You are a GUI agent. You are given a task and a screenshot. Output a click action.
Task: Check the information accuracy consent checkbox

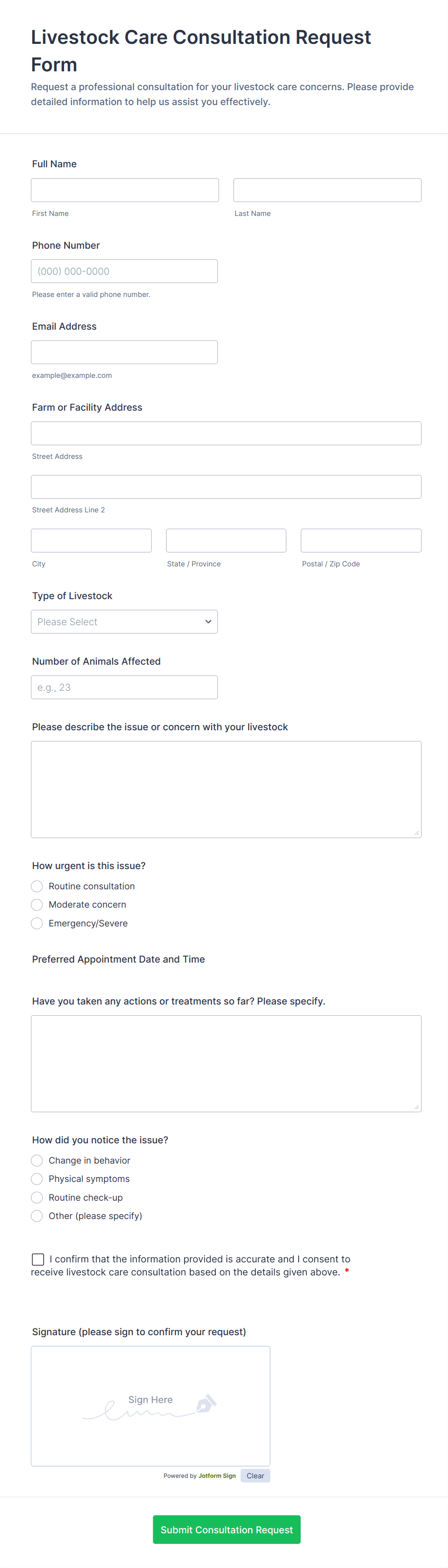[x=38, y=1259]
